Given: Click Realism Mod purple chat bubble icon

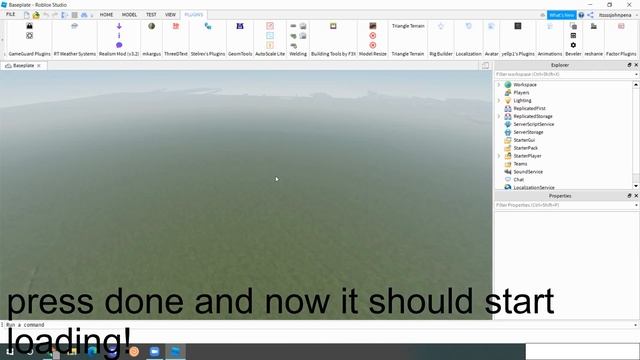Looking at the screenshot, I should coord(119,45).
